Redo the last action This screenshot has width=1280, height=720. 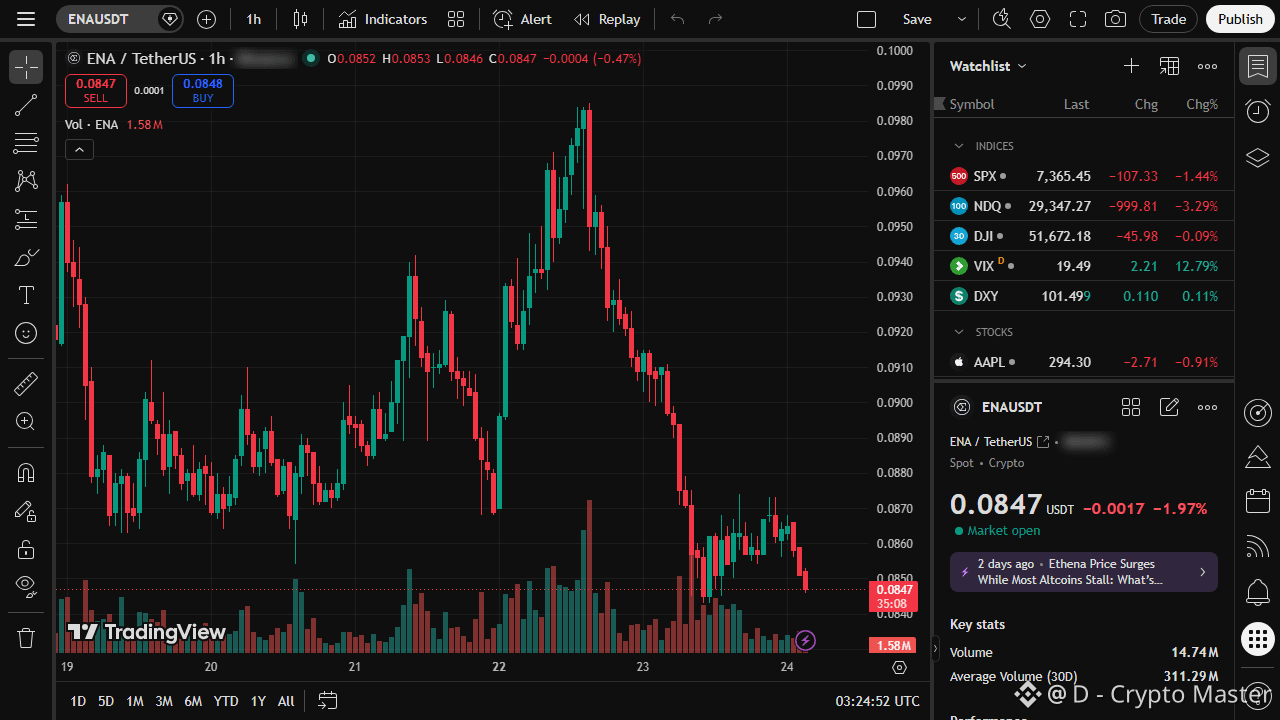pos(715,19)
